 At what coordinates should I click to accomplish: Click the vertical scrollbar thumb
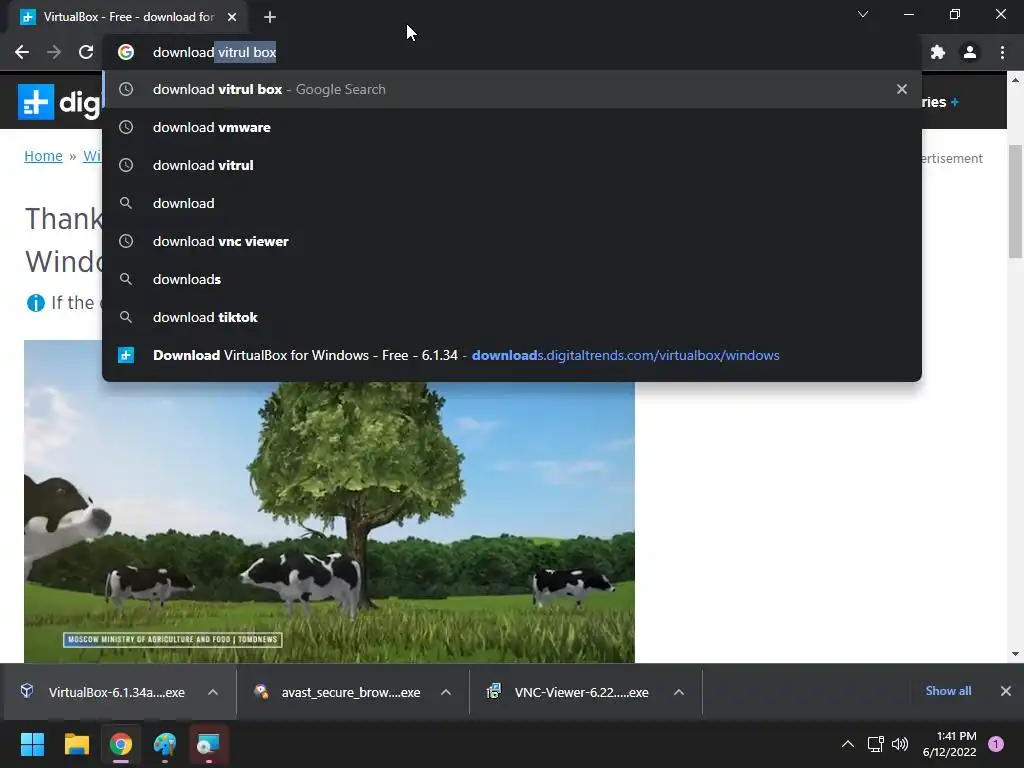pos(1016,201)
